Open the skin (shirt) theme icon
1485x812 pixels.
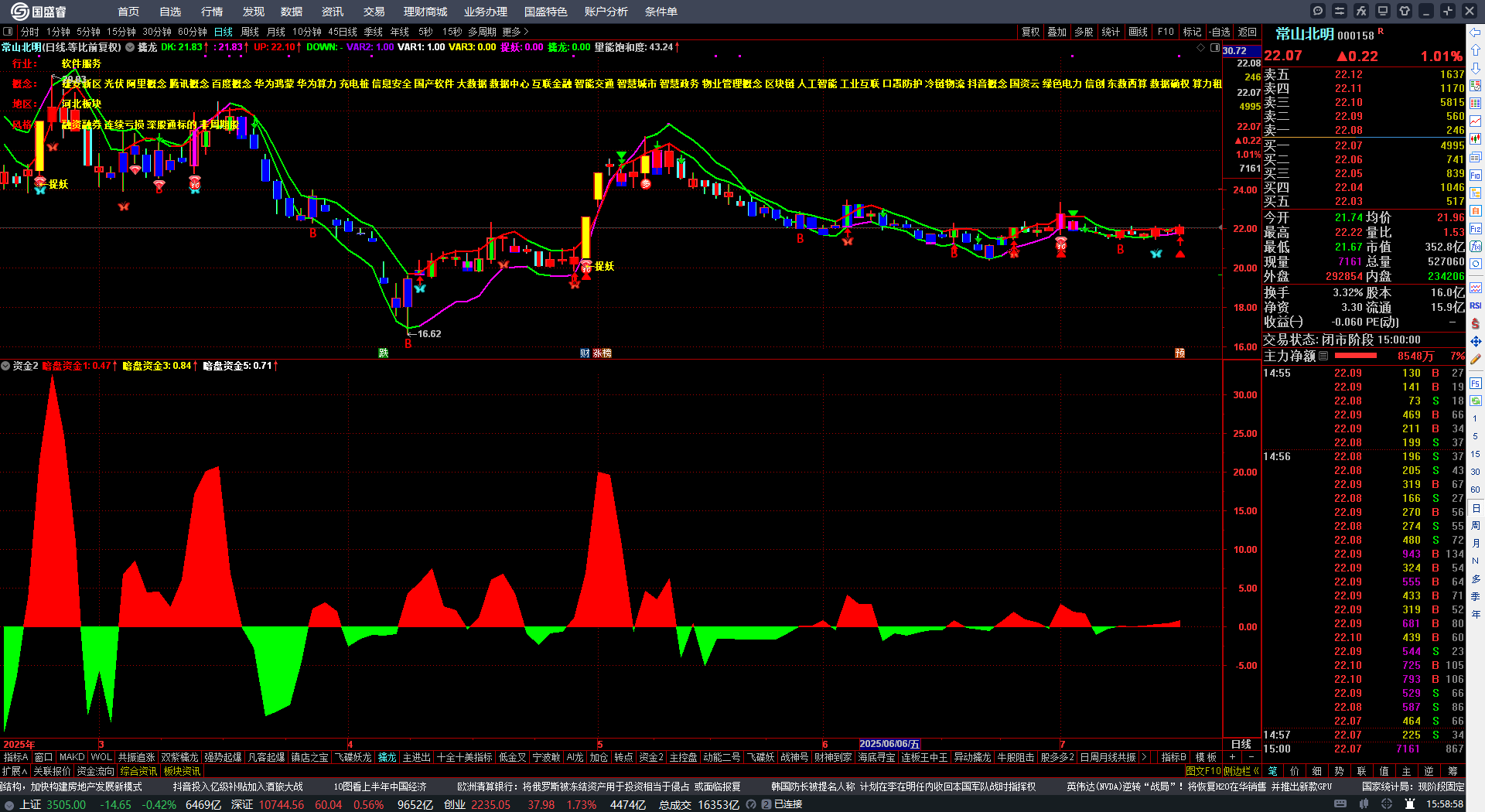pyautogui.click(x=1405, y=11)
